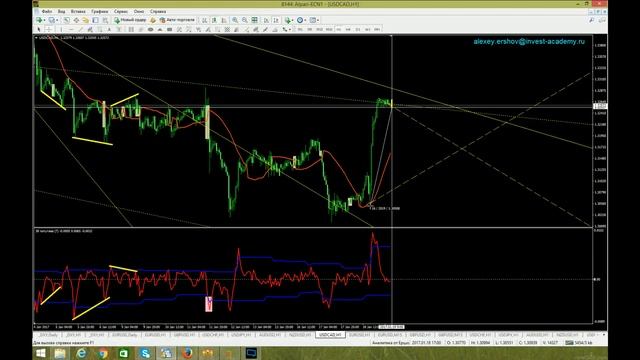Open File Explorer from the taskbar

pyautogui.click(x=60, y=353)
